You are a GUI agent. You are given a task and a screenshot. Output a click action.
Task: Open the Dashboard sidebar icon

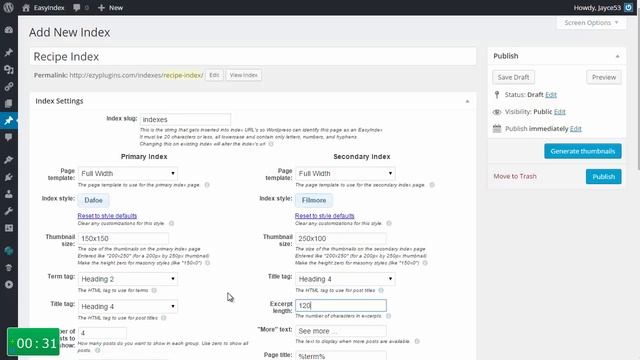click(9, 30)
